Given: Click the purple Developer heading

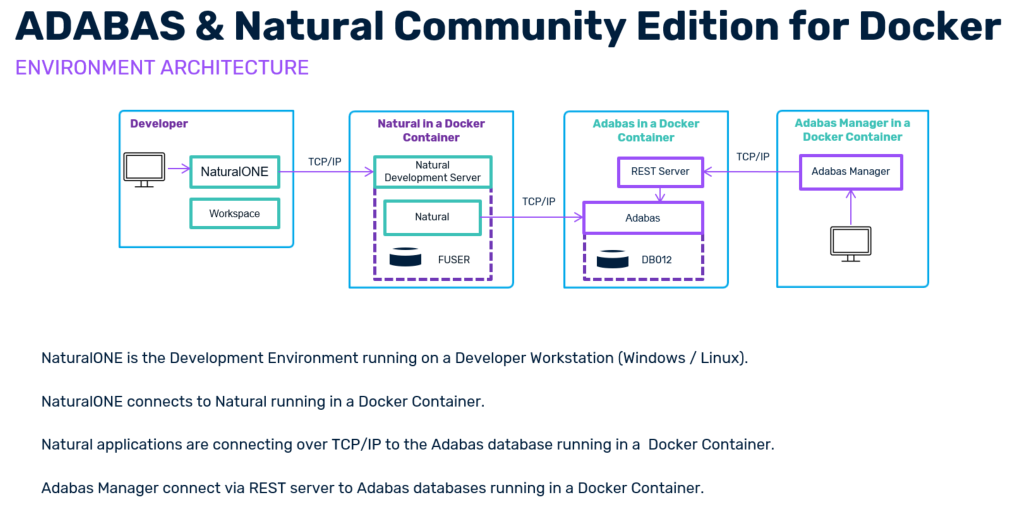Looking at the screenshot, I should 159,124.
